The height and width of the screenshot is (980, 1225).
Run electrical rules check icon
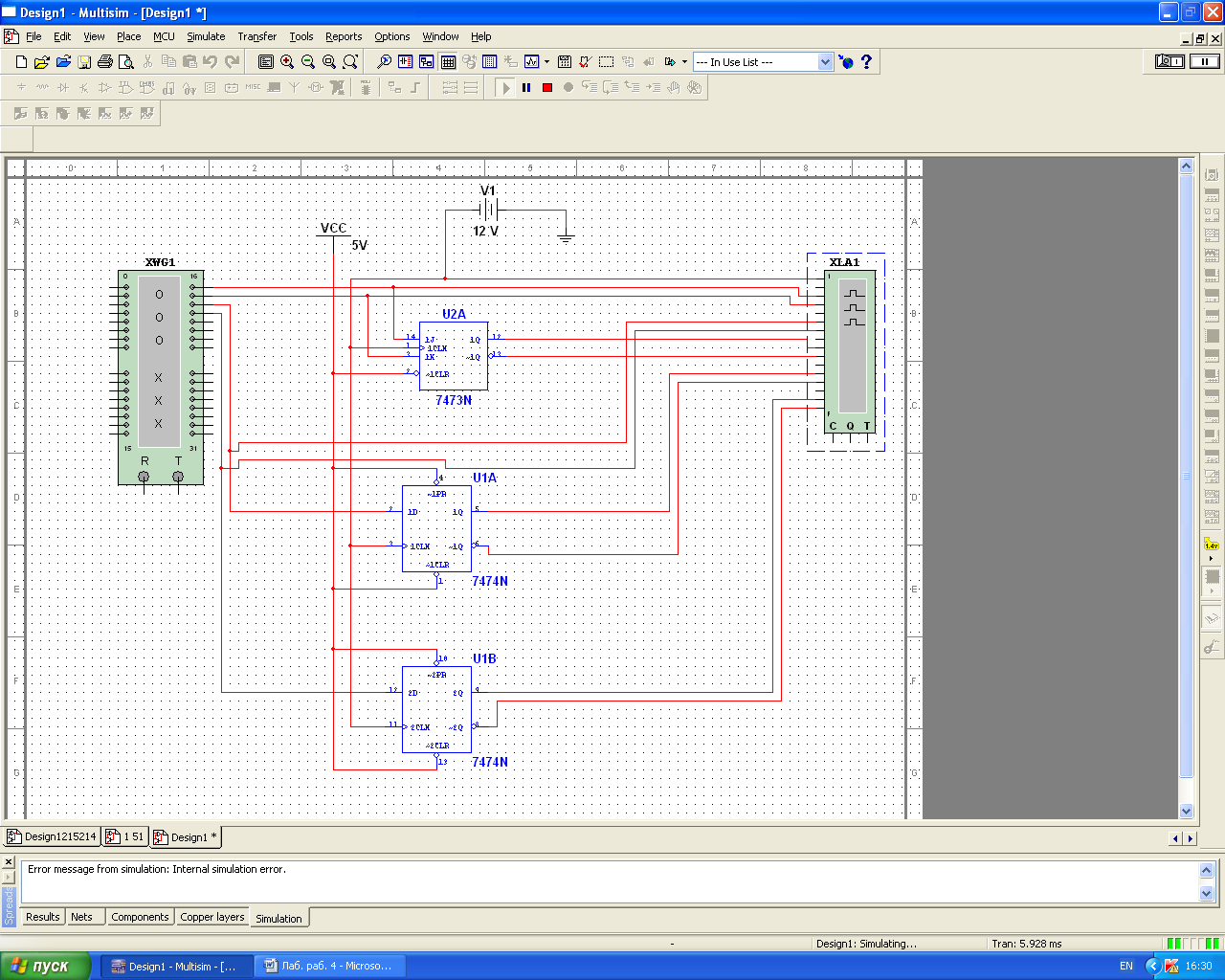(585, 61)
